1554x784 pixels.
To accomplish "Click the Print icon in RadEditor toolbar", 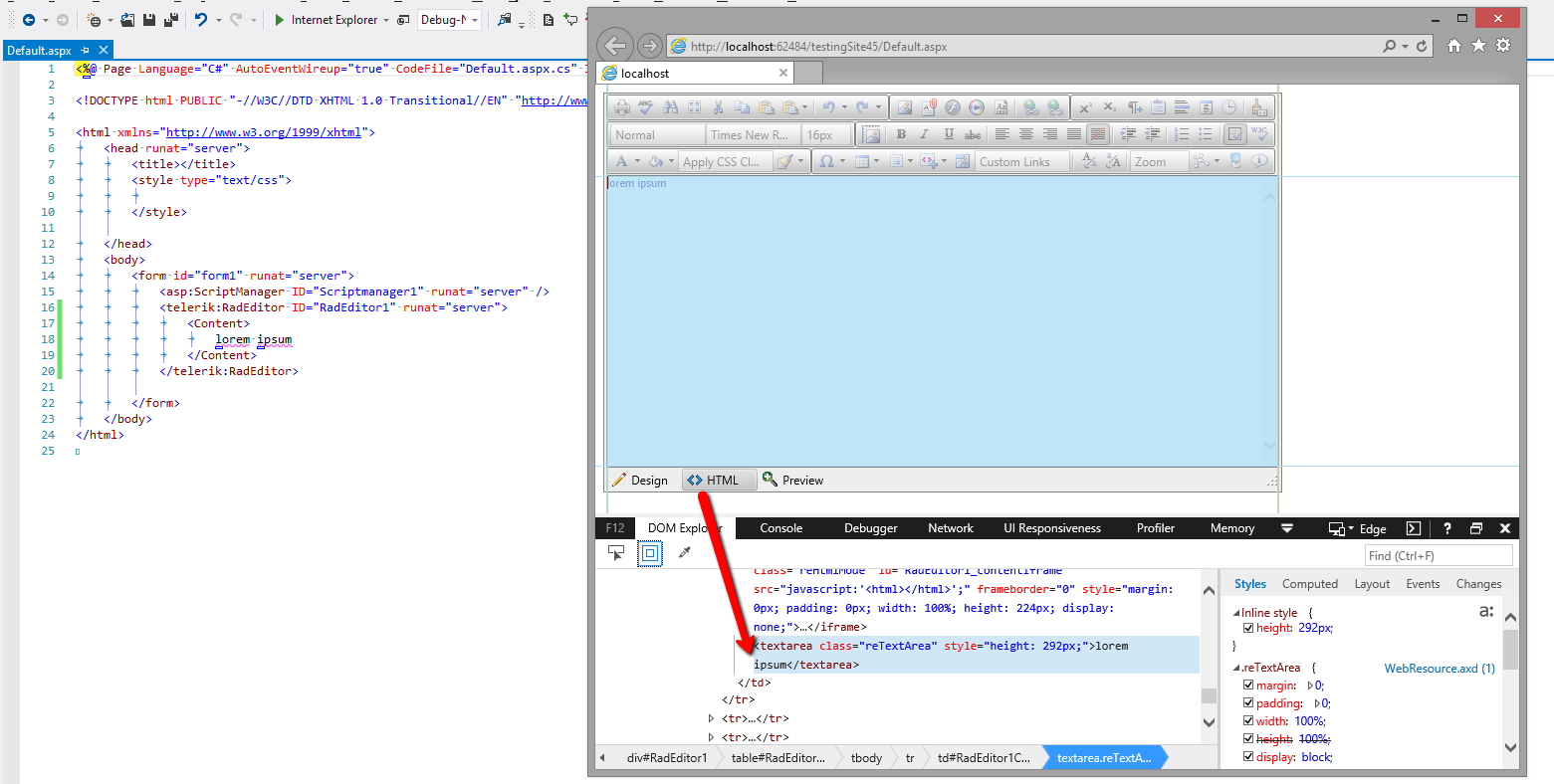I will click(x=622, y=107).
